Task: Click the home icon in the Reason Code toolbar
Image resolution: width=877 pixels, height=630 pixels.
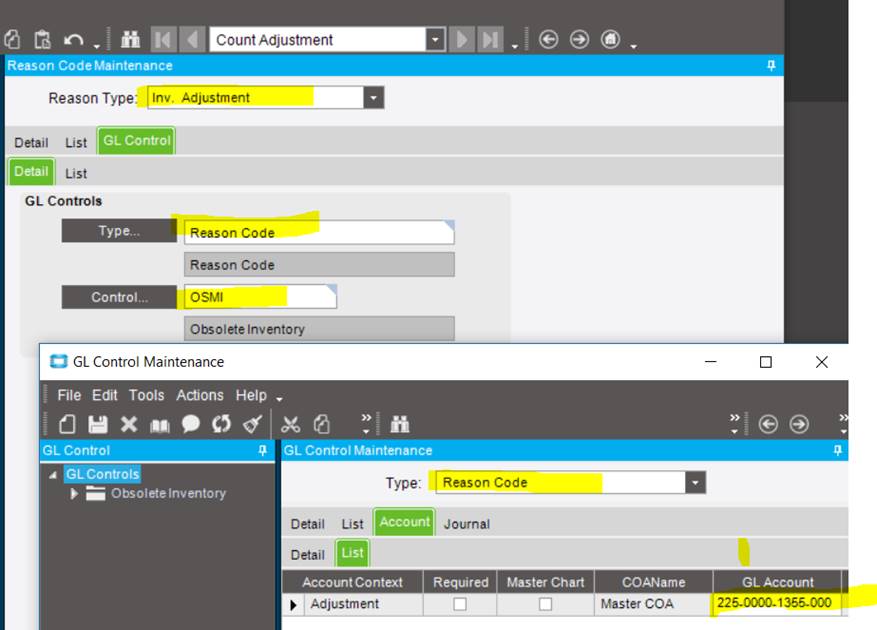Action: [x=610, y=40]
